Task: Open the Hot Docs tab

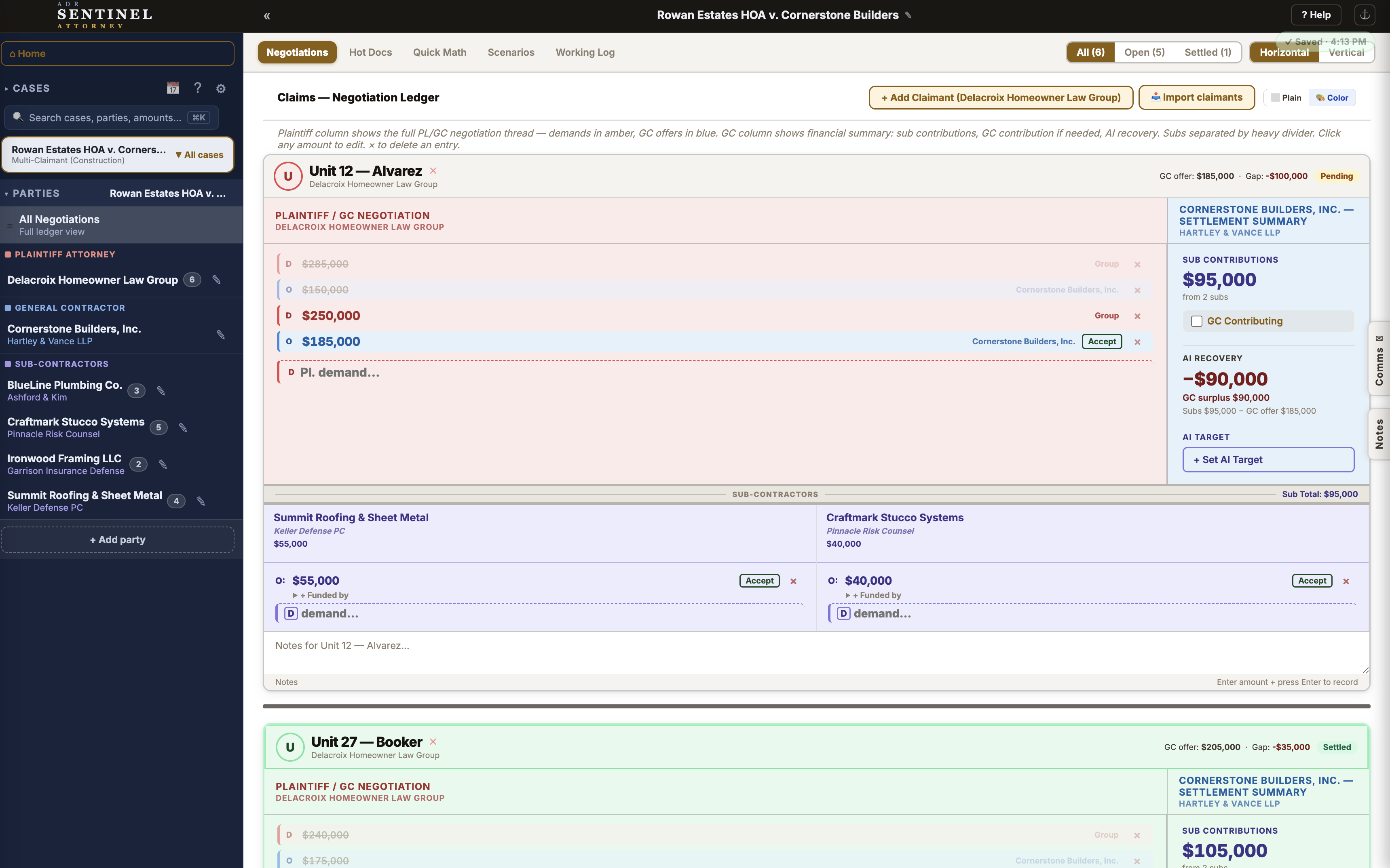Action: pyautogui.click(x=370, y=52)
